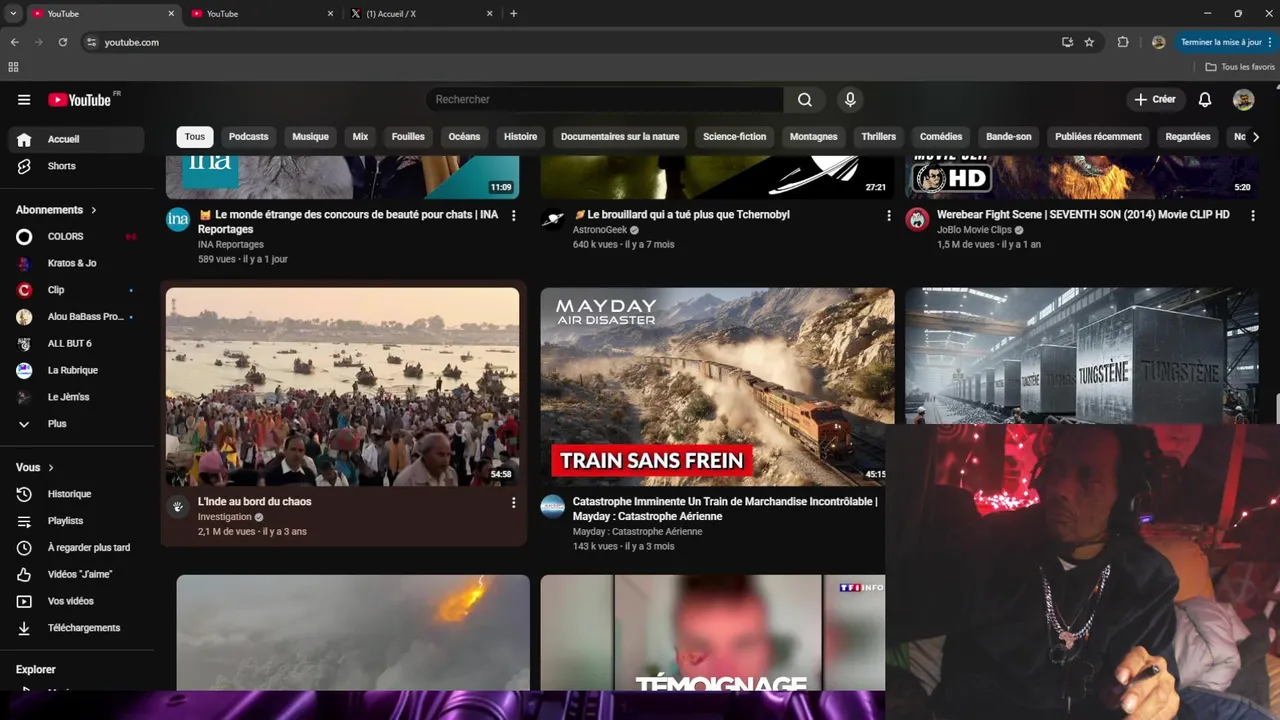Select the Tous filter chip
Image resolution: width=1280 pixels, height=720 pixels.
coord(195,137)
